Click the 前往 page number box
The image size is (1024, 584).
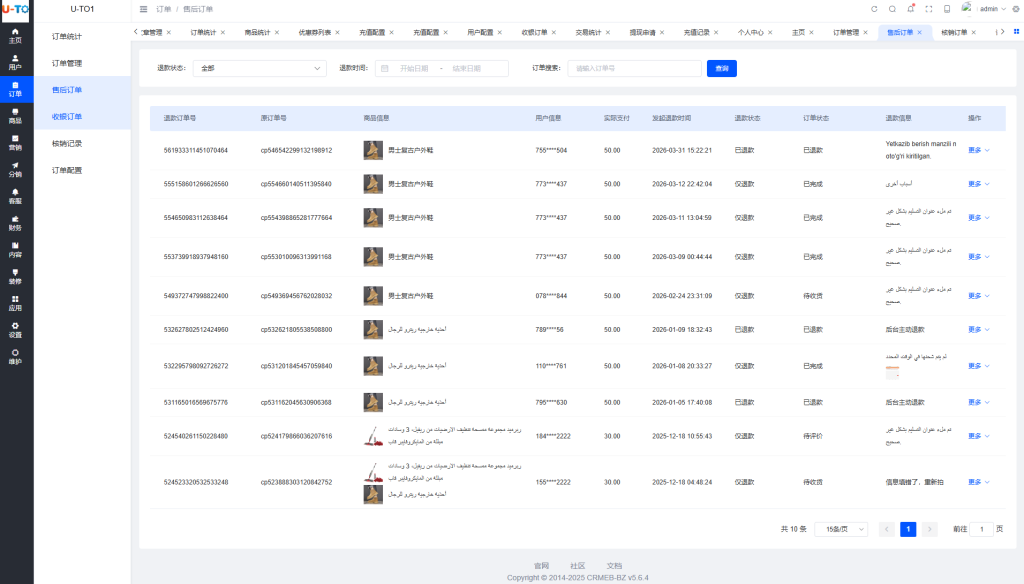click(982, 529)
